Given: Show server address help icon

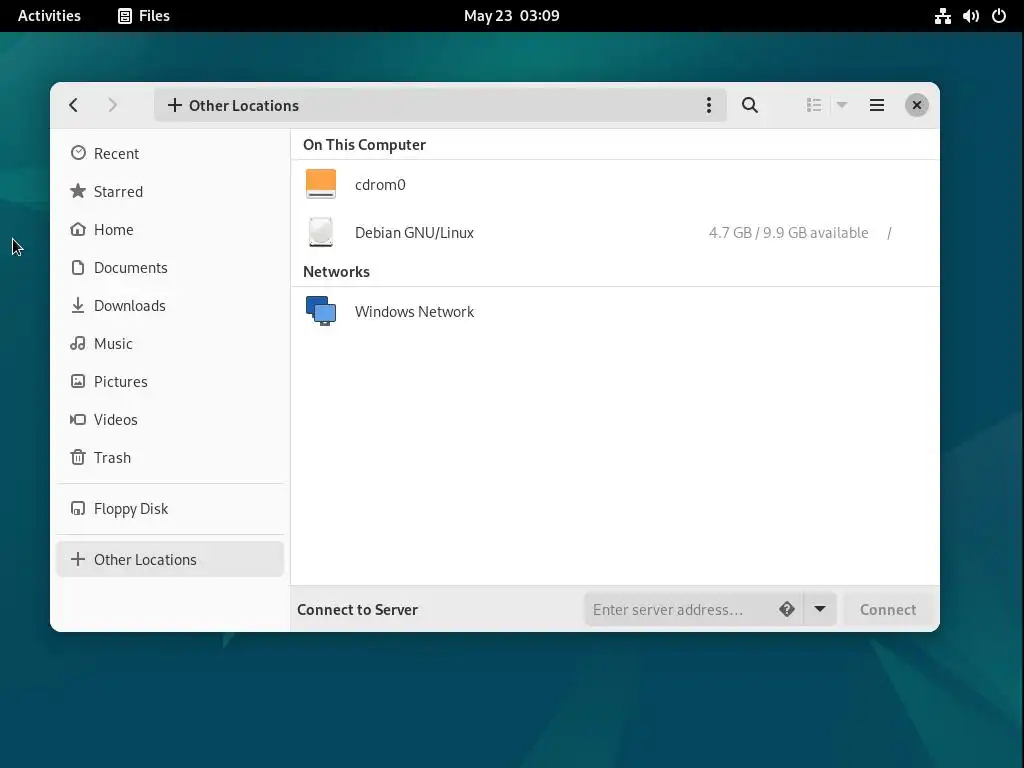Looking at the screenshot, I should [786, 609].
